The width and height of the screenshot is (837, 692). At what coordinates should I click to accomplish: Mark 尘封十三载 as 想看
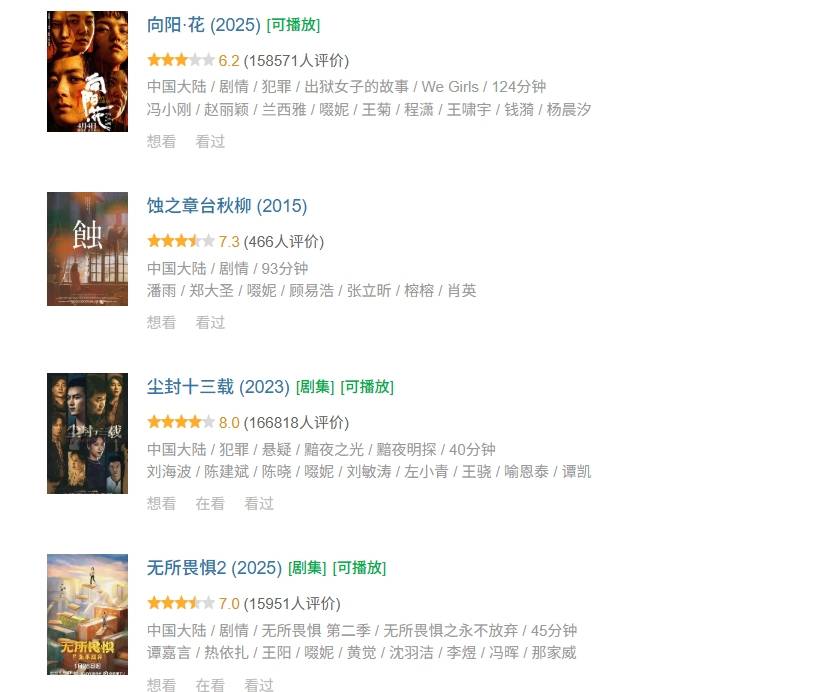click(x=161, y=504)
